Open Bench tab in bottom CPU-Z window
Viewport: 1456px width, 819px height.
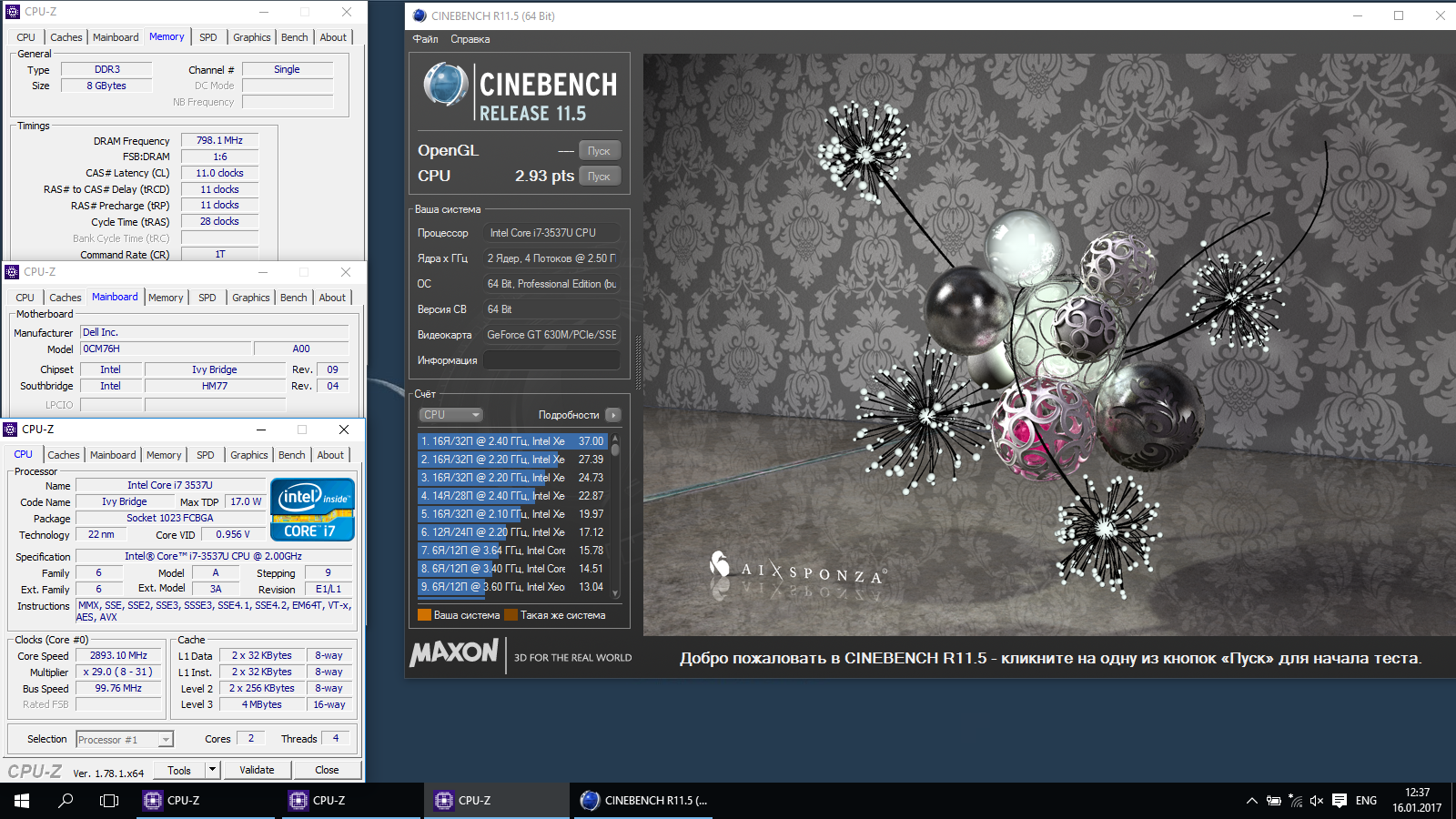point(292,455)
